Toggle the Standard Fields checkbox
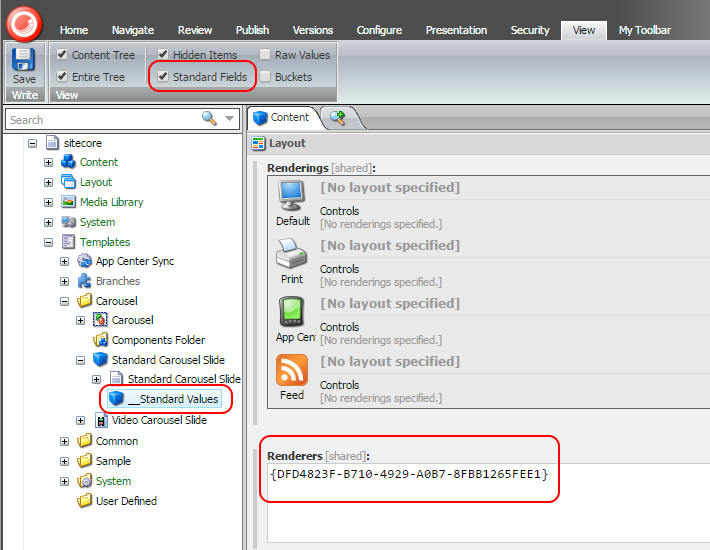710x550 pixels. click(163, 76)
